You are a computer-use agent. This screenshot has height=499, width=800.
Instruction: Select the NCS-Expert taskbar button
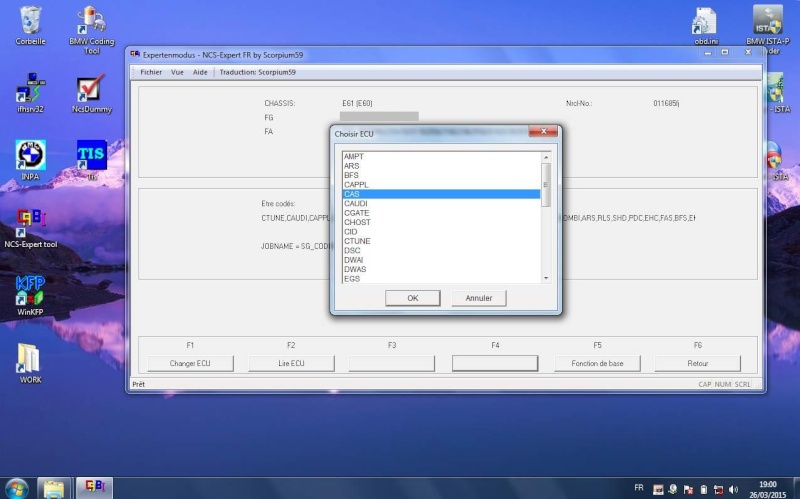coord(94,489)
